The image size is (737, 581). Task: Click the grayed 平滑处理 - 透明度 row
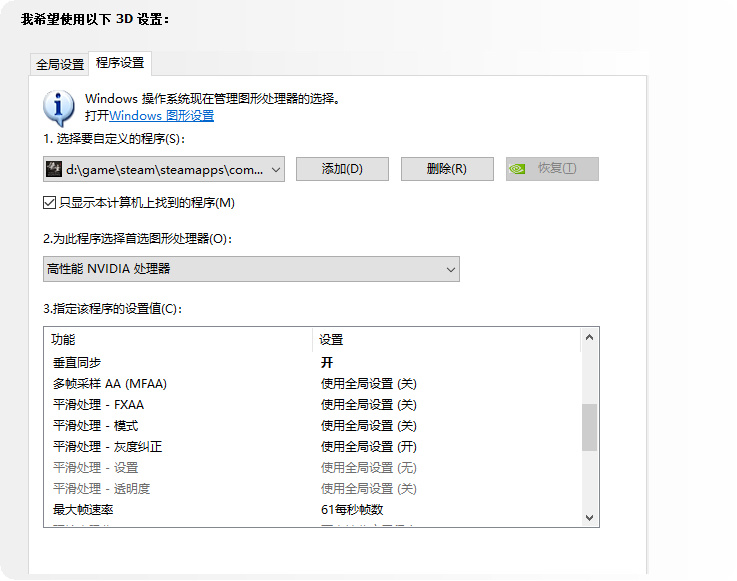click(312, 489)
